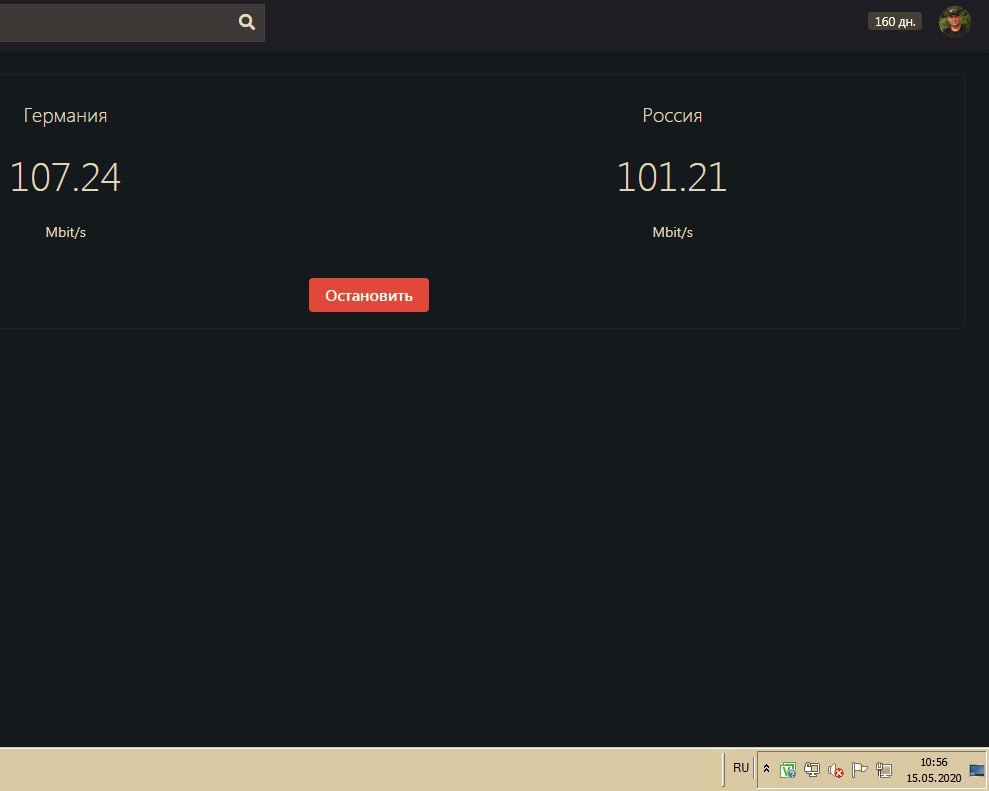Click the 107.24 speed value
Image resolution: width=989 pixels, height=791 pixels.
(x=65, y=177)
